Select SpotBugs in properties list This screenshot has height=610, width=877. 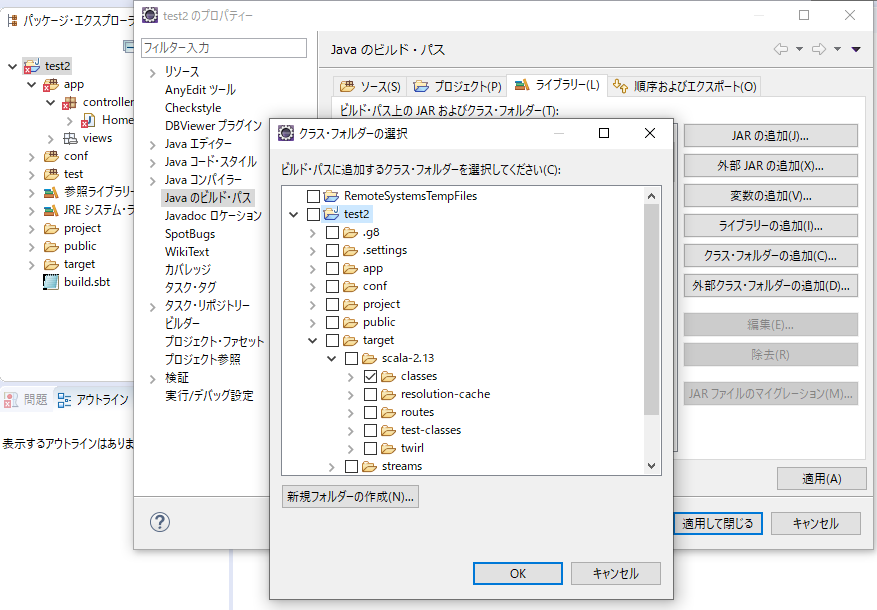coord(190,234)
